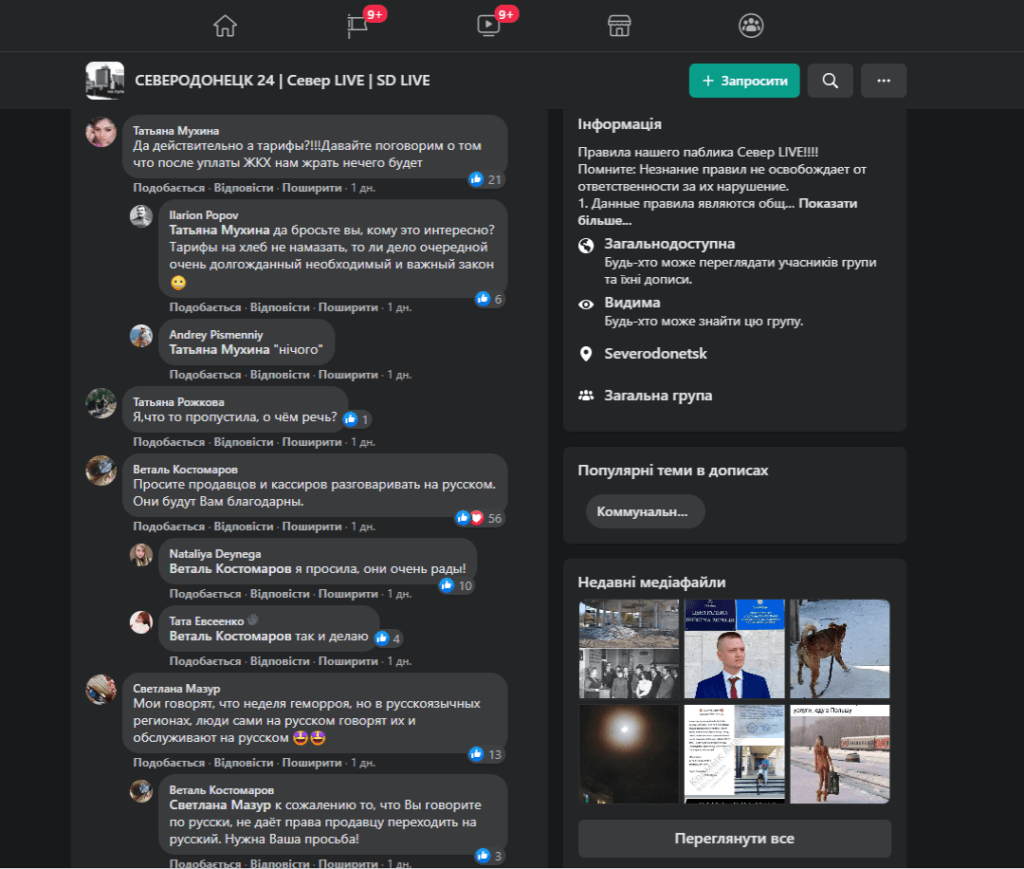Share Nataliya Deynega's reply via Поширити
1024x869 pixels.
348,594
